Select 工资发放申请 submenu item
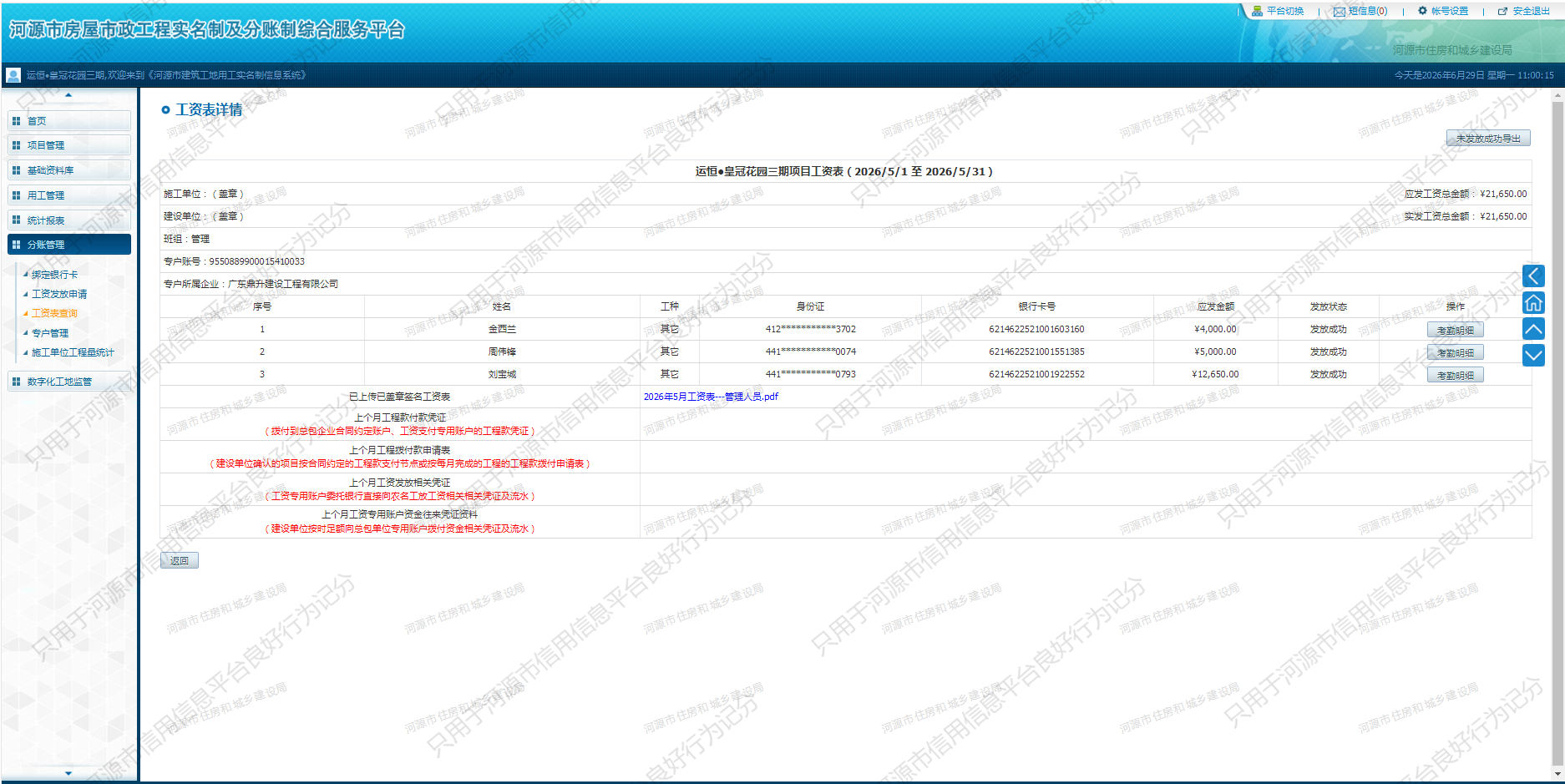The image size is (1565, 784). pyautogui.click(x=59, y=294)
